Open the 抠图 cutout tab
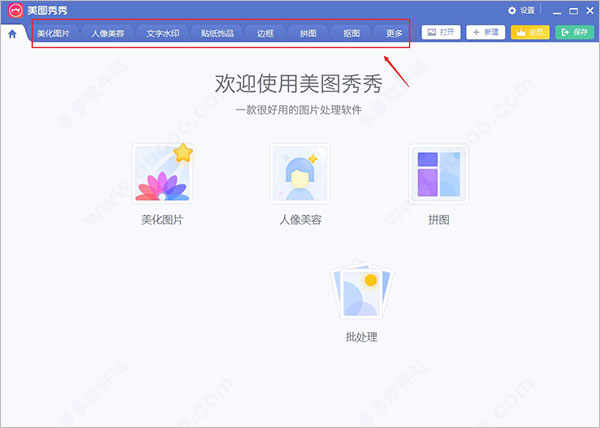 point(351,33)
